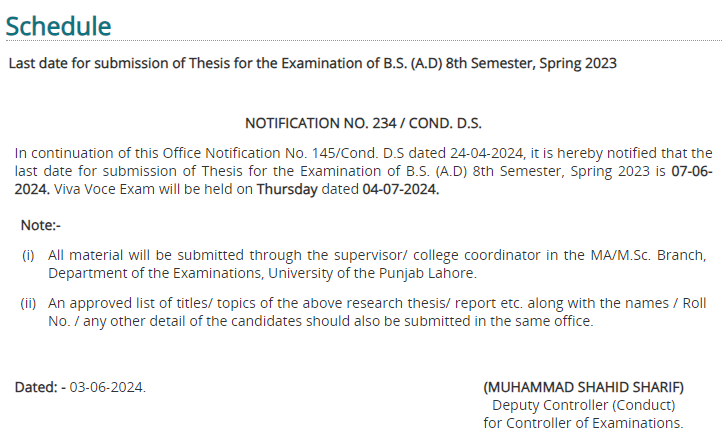Select the thesis submission title line
The height and width of the screenshot is (448, 727).
pyautogui.click(x=312, y=63)
